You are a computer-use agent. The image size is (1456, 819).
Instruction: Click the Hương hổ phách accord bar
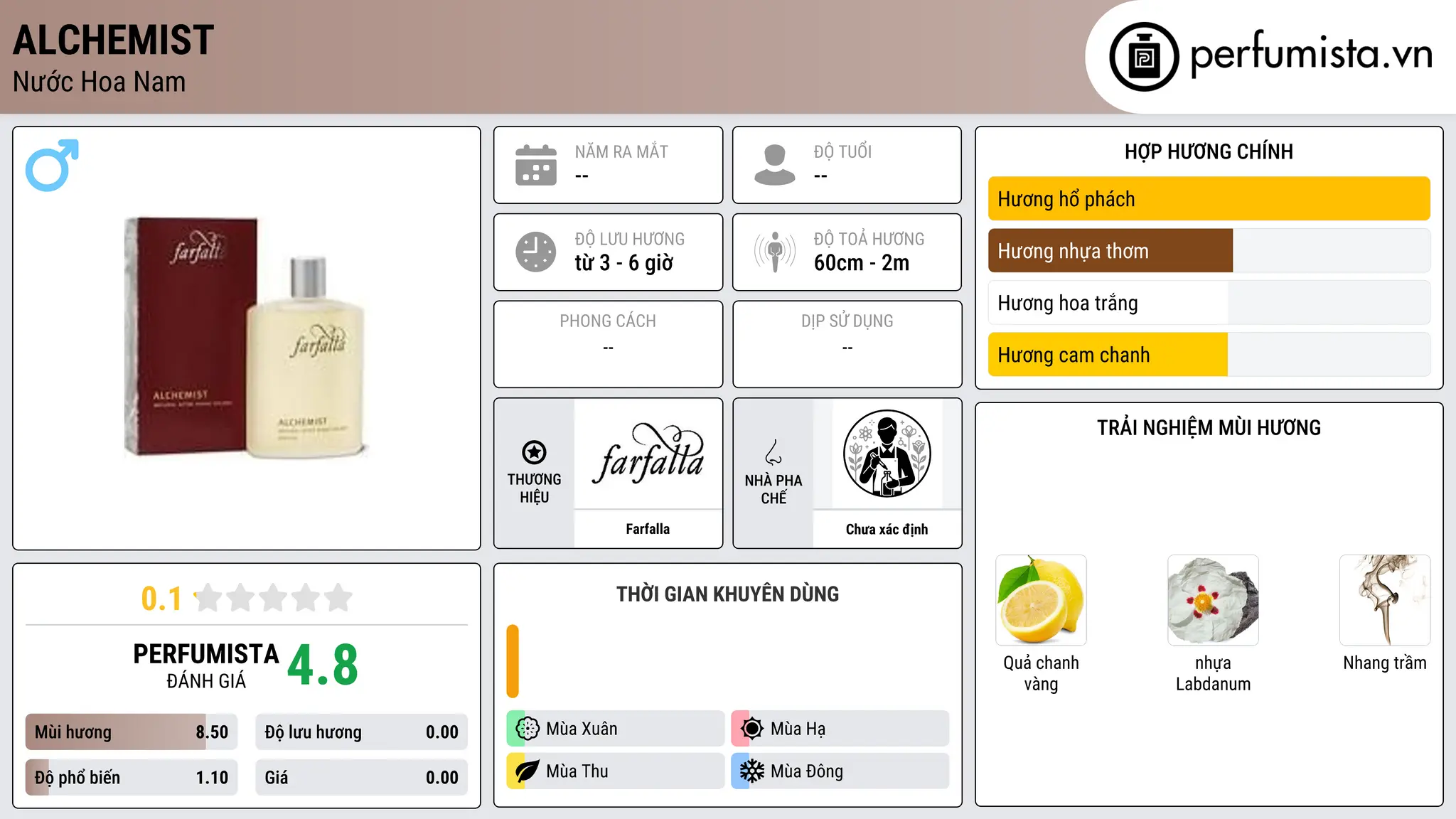(1209, 199)
